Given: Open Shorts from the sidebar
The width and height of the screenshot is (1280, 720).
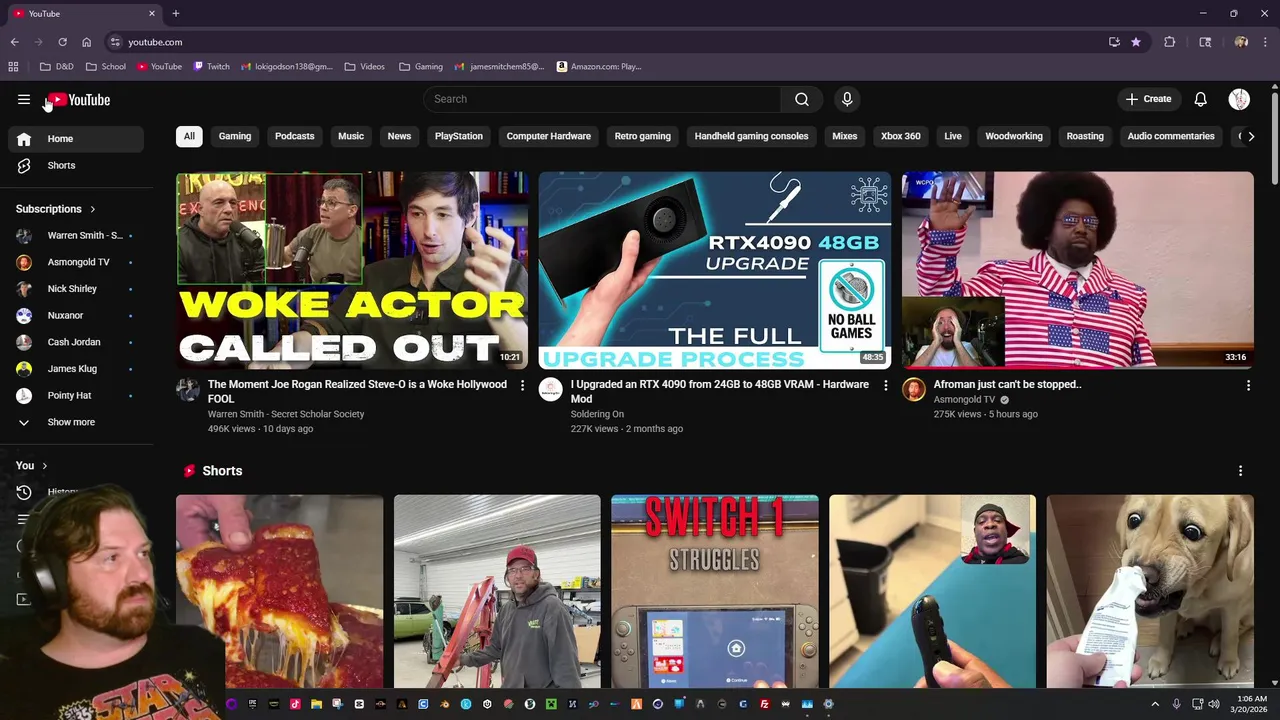Looking at the screenshot, I should coord(76,165).
